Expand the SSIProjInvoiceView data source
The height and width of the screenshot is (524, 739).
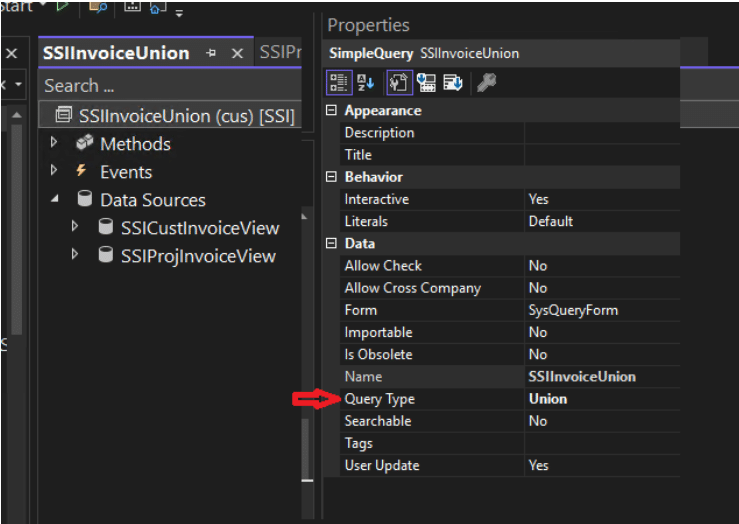(x=75, y=256)
